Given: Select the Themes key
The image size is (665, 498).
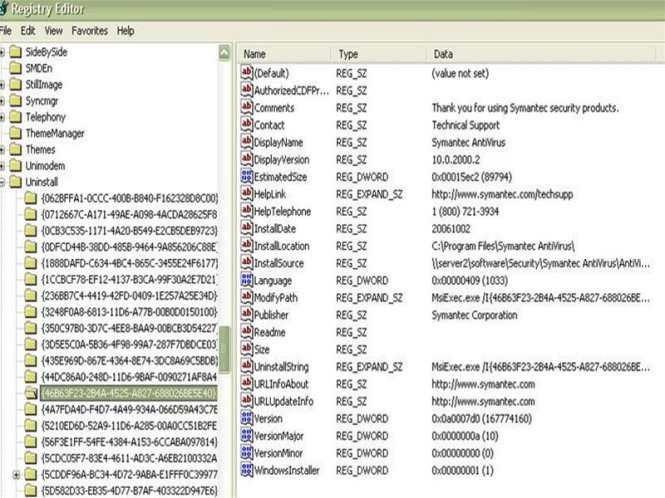Looking at the screenshot, I should [40, 149].
